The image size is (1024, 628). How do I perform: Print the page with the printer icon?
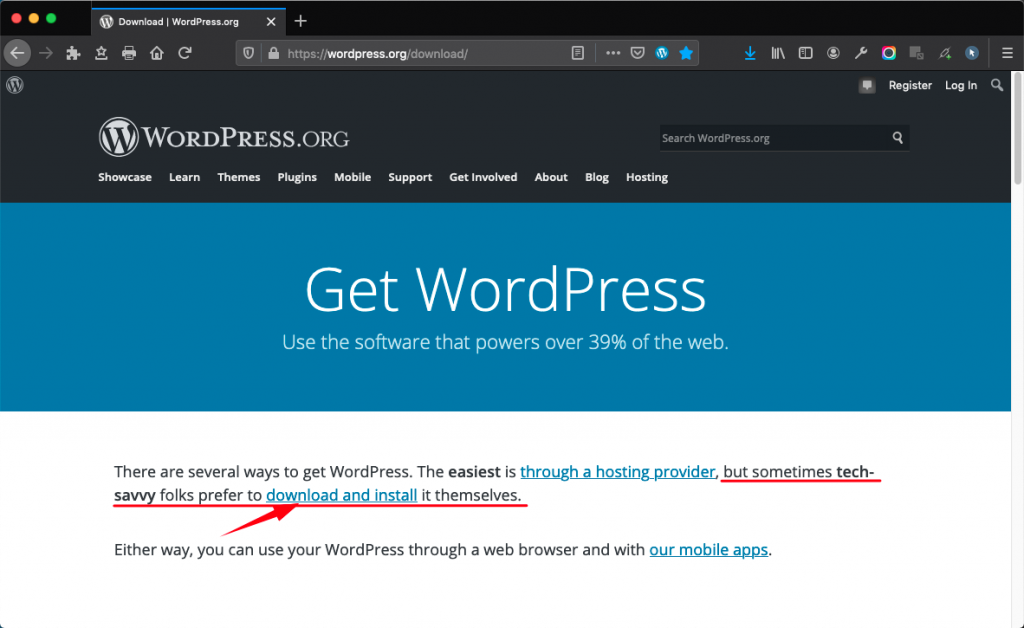pos(129,53)
